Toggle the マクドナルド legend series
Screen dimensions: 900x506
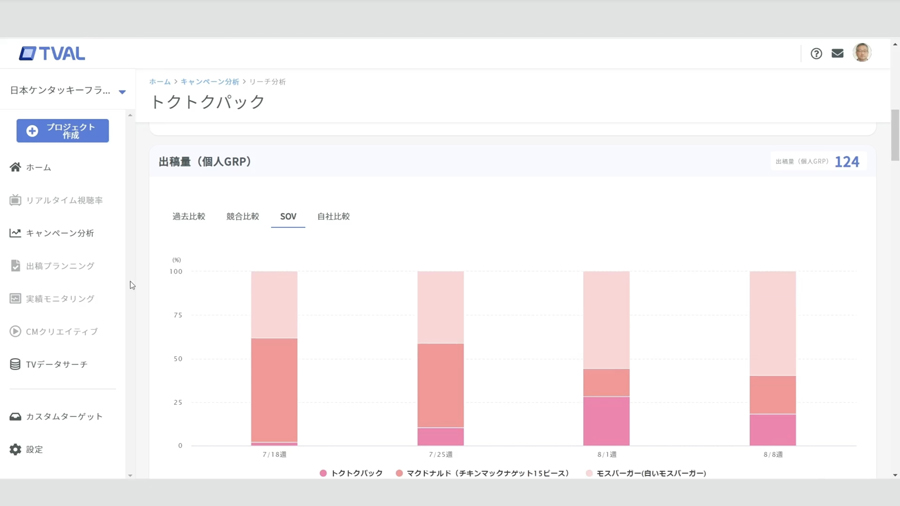pyautogui.click(x=482, y=473)
